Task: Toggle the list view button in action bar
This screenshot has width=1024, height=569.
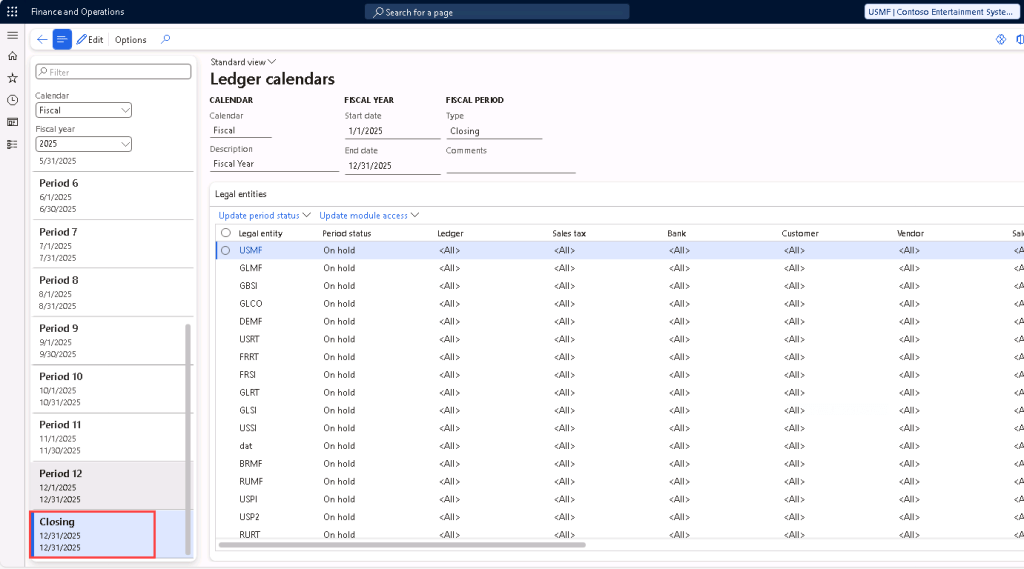Action: click(x=62, y=40)
